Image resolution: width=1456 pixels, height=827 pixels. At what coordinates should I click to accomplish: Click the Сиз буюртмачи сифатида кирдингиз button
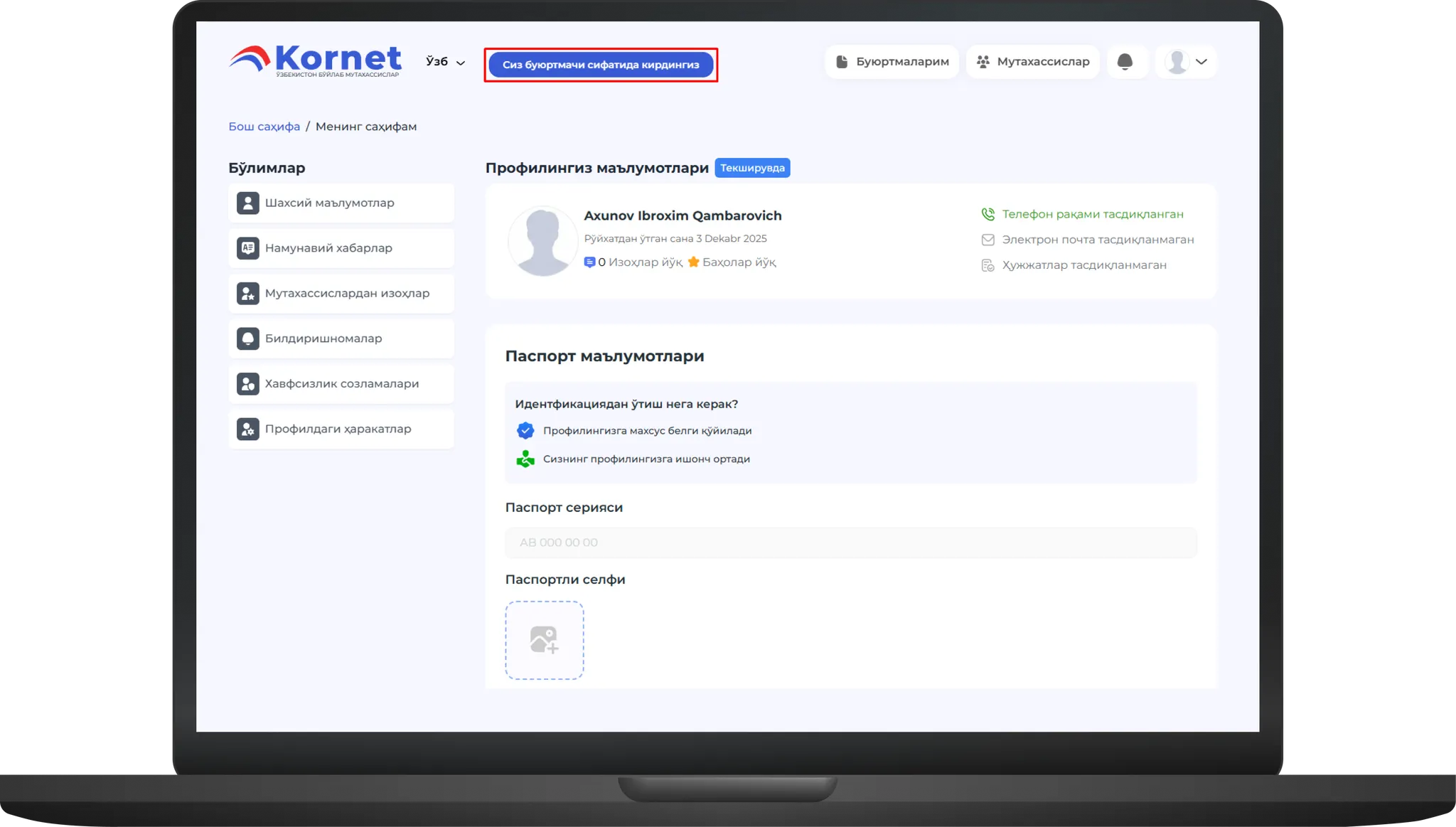[x=601, y=65]
